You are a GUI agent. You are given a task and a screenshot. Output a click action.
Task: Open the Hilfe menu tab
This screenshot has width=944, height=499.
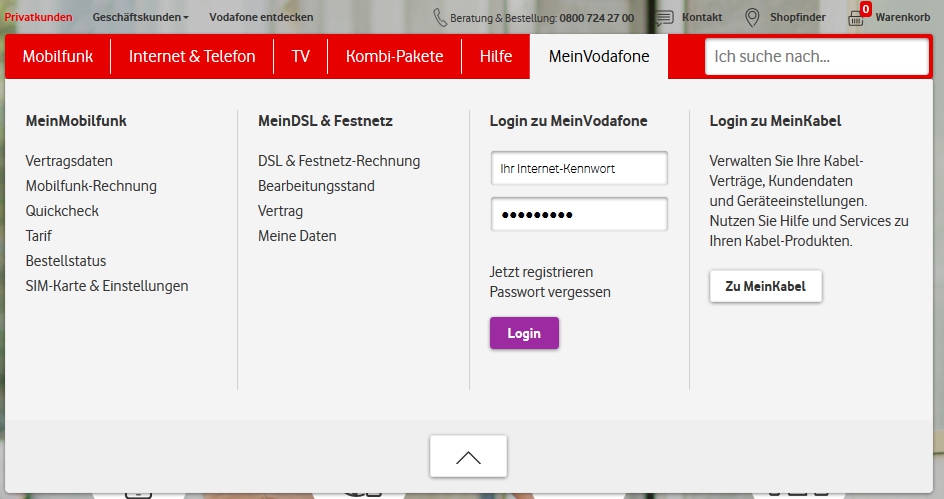coord(496,57)
